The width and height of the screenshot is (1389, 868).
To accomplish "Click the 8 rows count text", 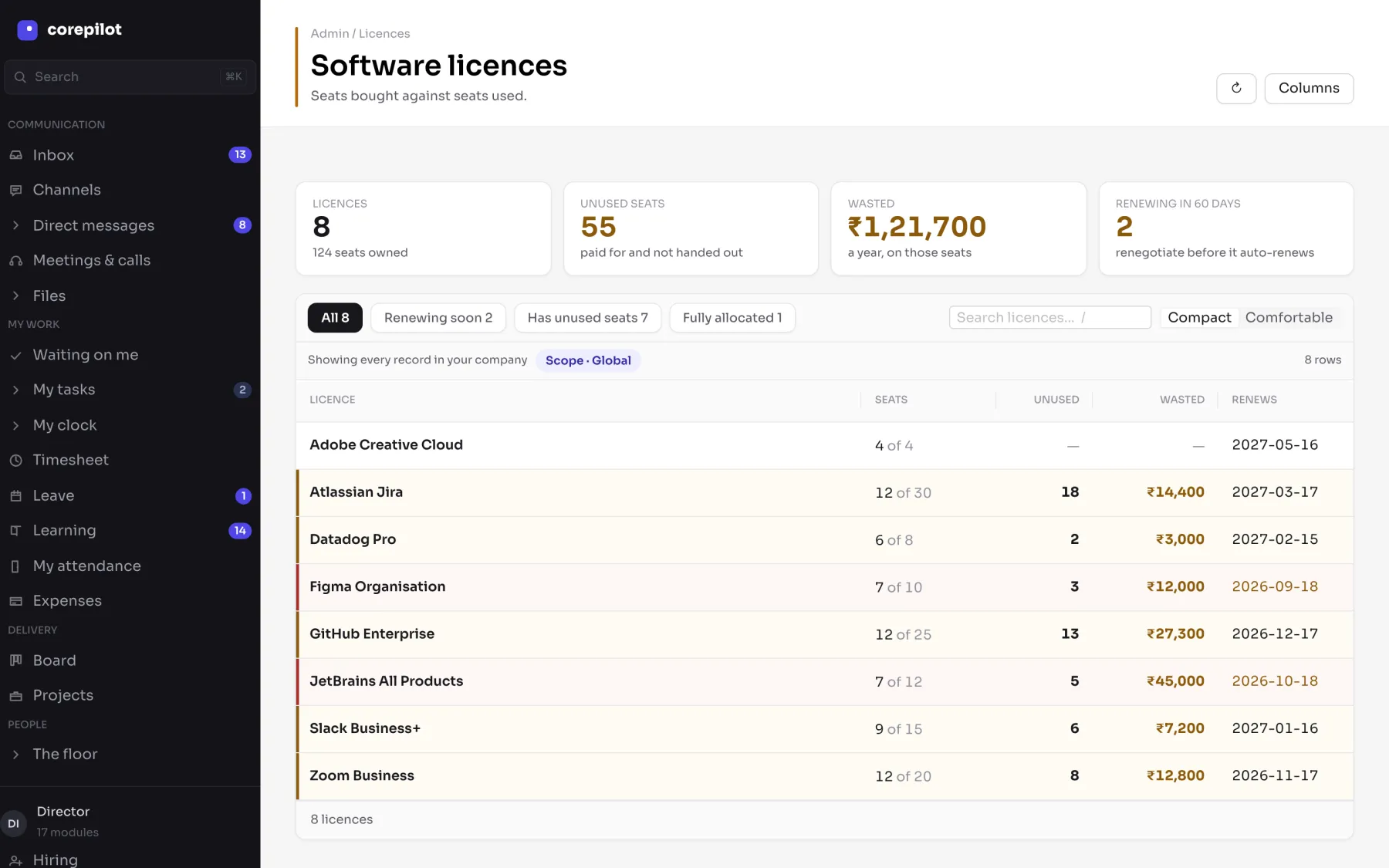I will [x=1323, y=360].
